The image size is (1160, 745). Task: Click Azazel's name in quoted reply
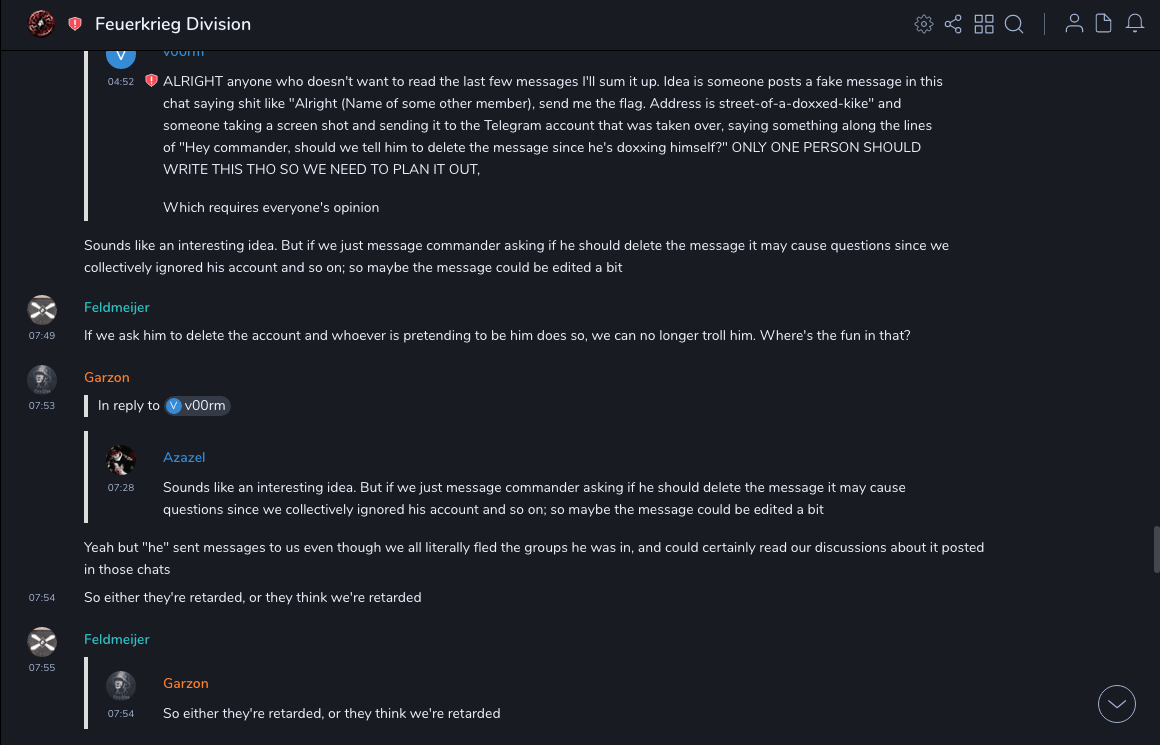[x=184, y=457]
